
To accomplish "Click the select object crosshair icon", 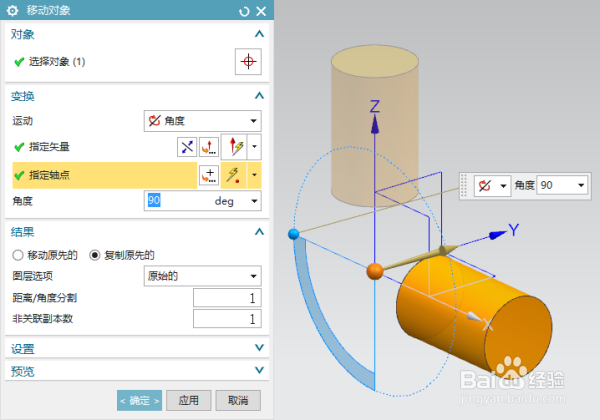I will pos(248,61).
